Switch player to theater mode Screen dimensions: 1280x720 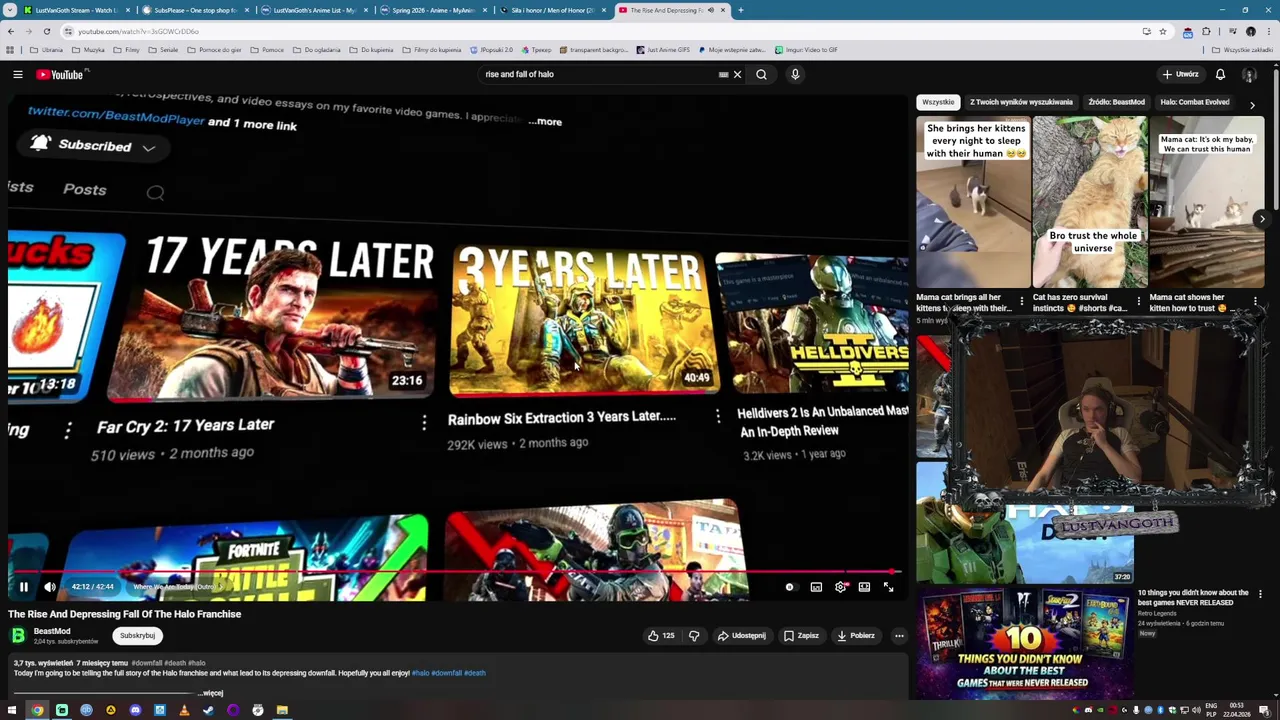point(864,587)
